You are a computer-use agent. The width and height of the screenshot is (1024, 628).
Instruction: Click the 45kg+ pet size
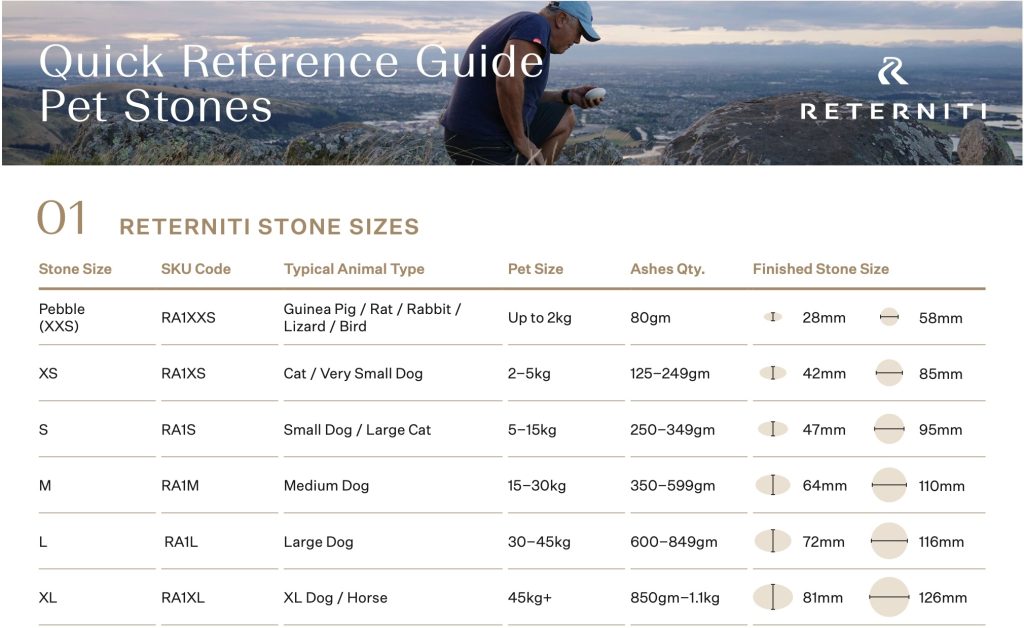[x=530, y=597]
